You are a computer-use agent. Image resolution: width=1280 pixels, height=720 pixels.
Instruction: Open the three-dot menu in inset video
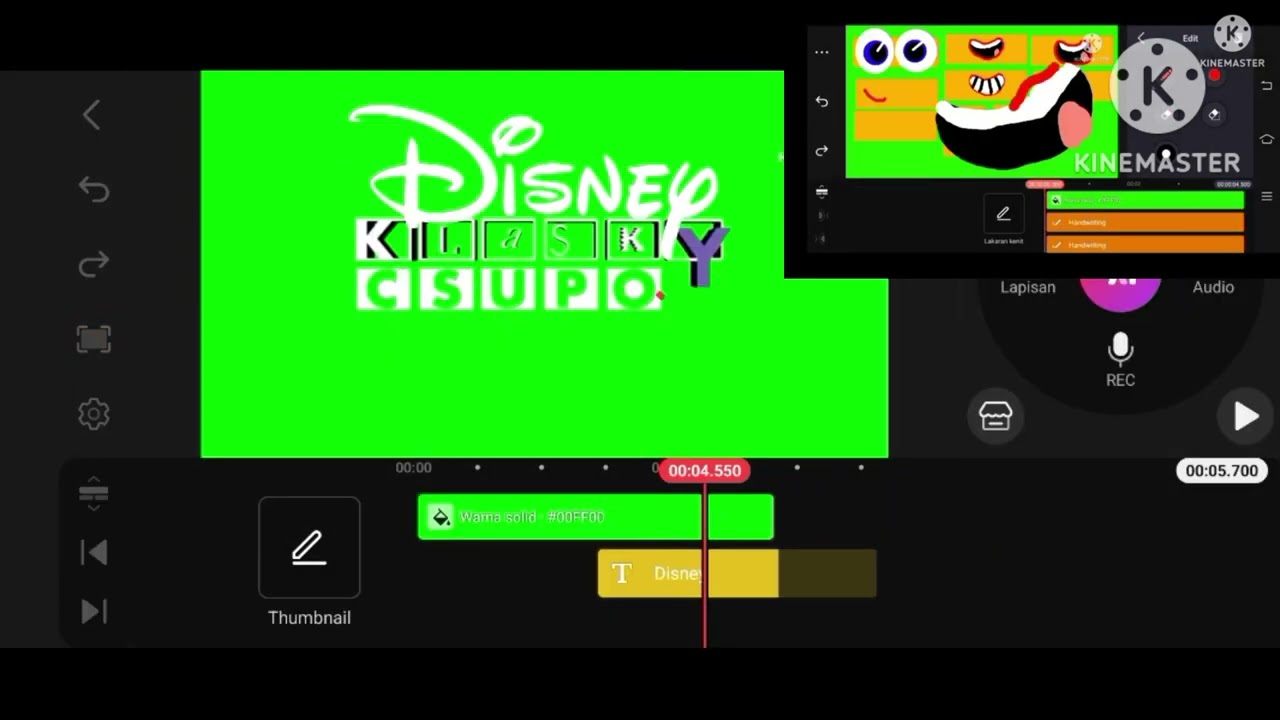822,52
